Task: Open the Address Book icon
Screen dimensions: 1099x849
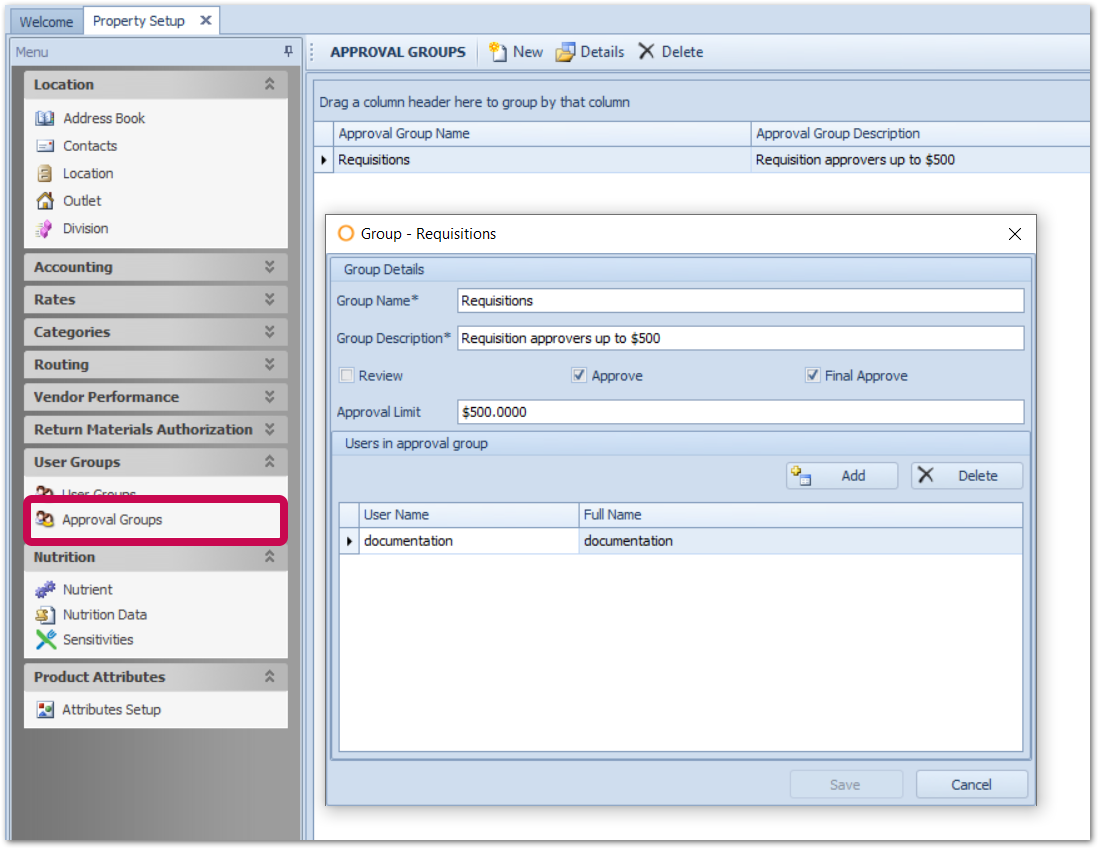Action: coord(45,118)
